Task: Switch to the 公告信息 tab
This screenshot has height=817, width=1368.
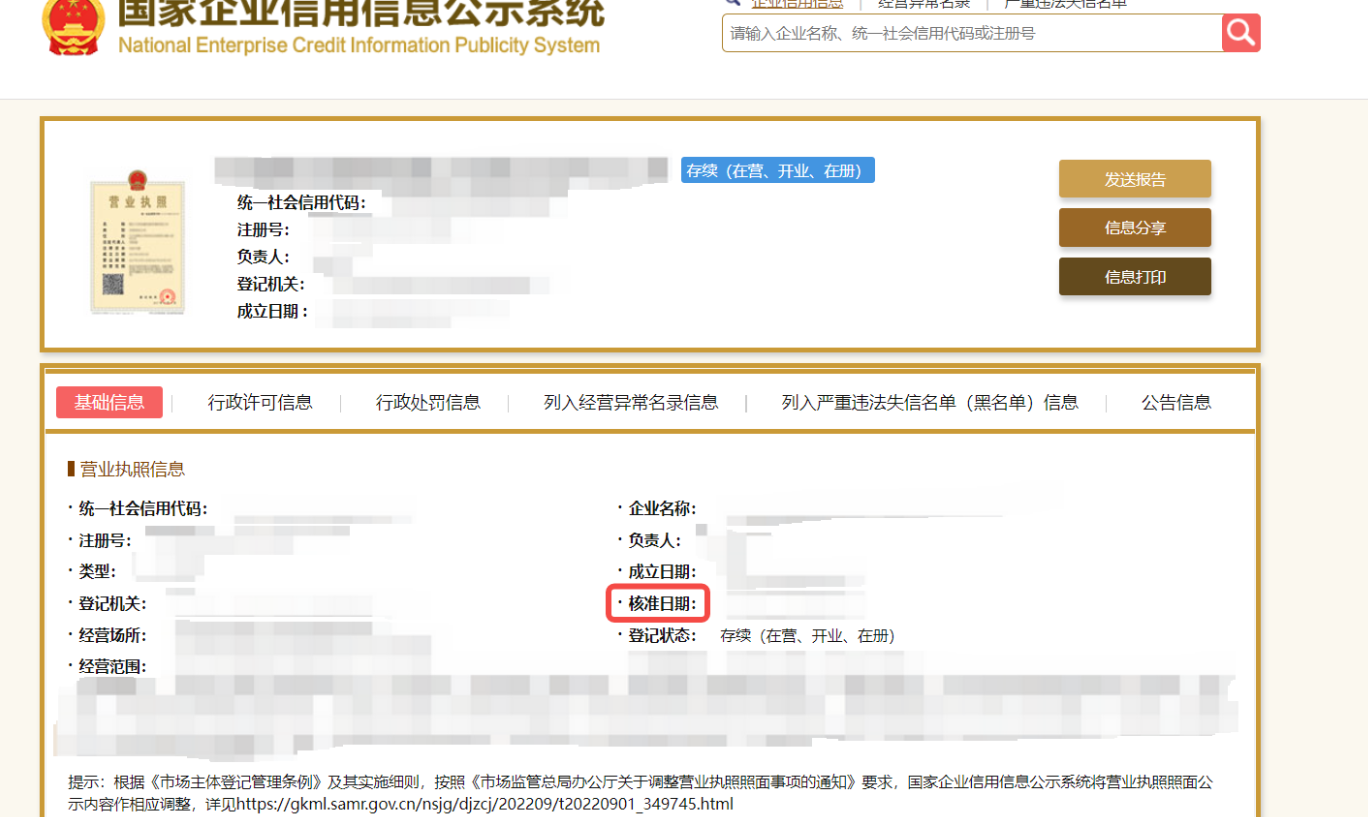Action: (1176, 402)
